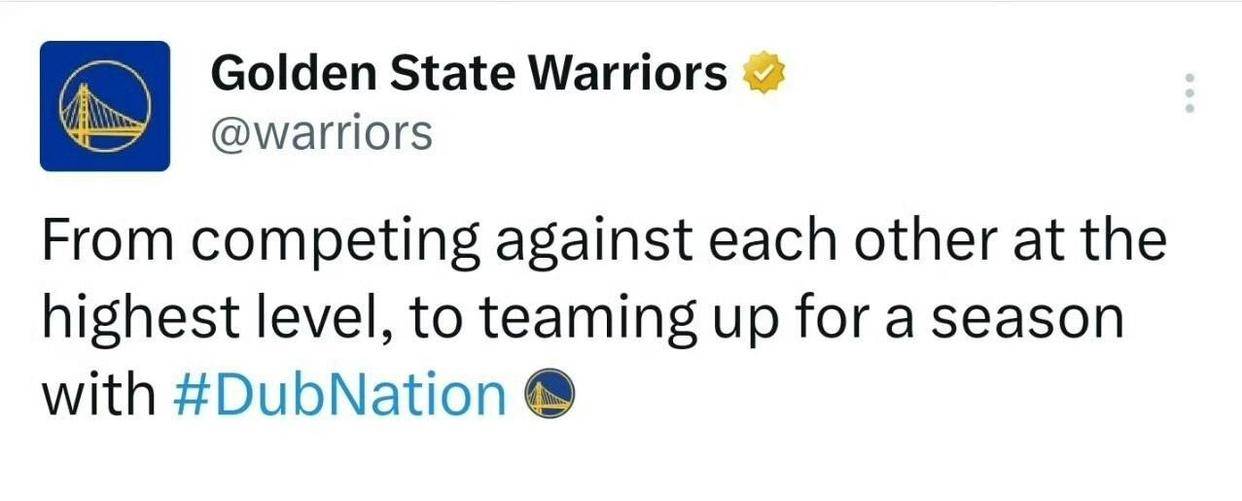Click the word "with" before the hashtag
The image size is (1242, 501).
pyautogui.click(x=98, y=395)
